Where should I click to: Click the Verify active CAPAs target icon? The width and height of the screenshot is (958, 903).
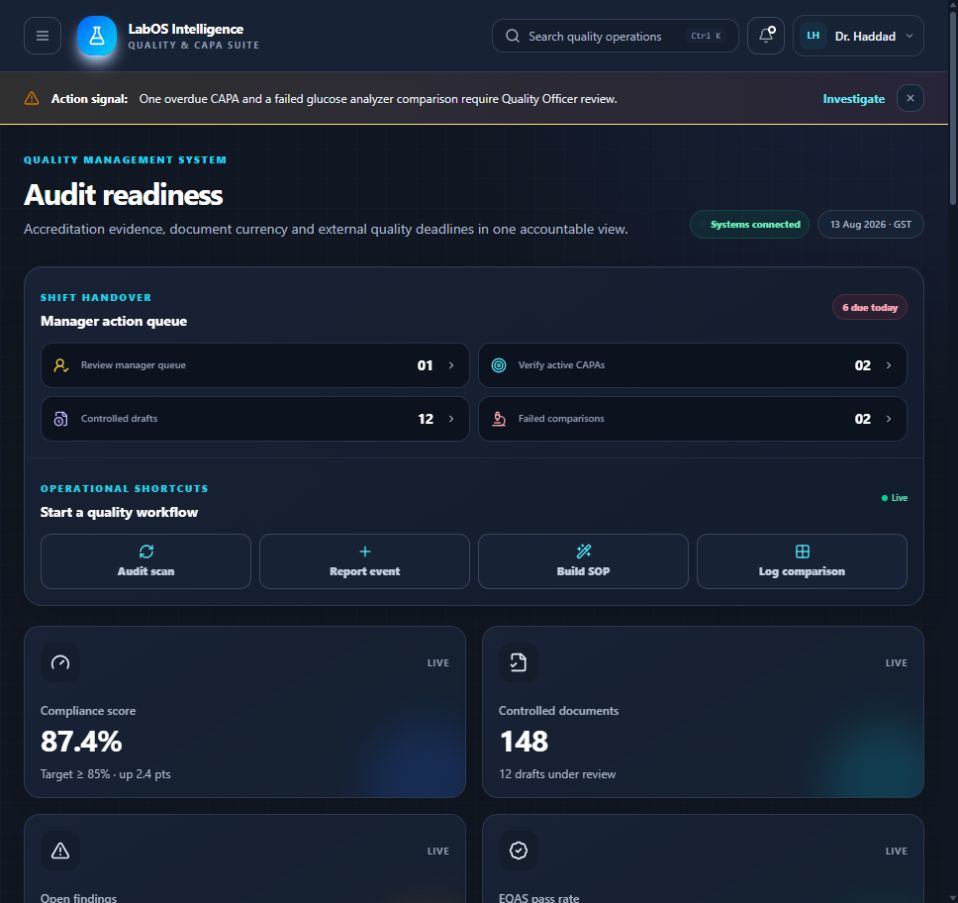(x=499, y=365)
